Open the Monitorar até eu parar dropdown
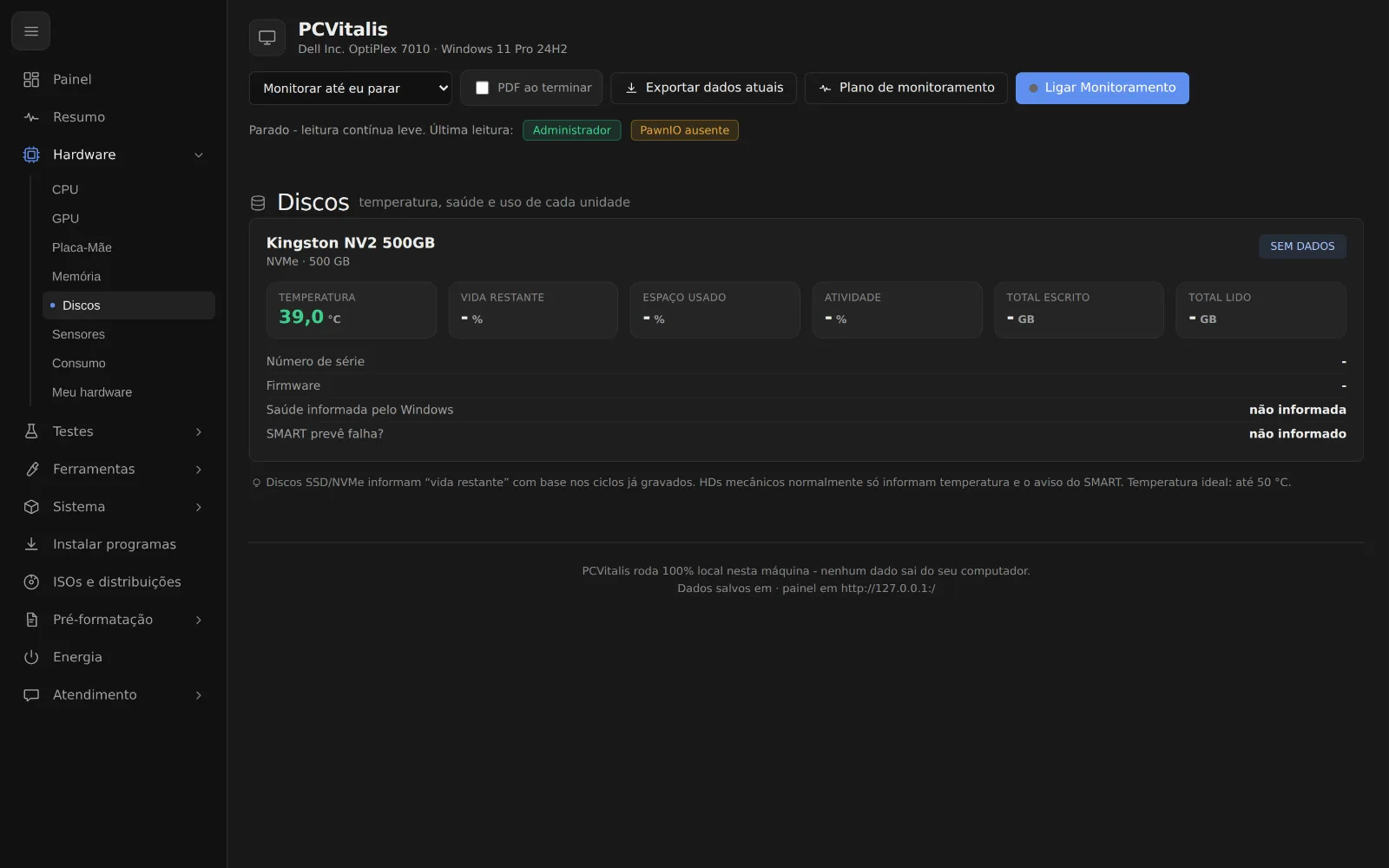1389x868 pixels. click(x=351, y=89)
